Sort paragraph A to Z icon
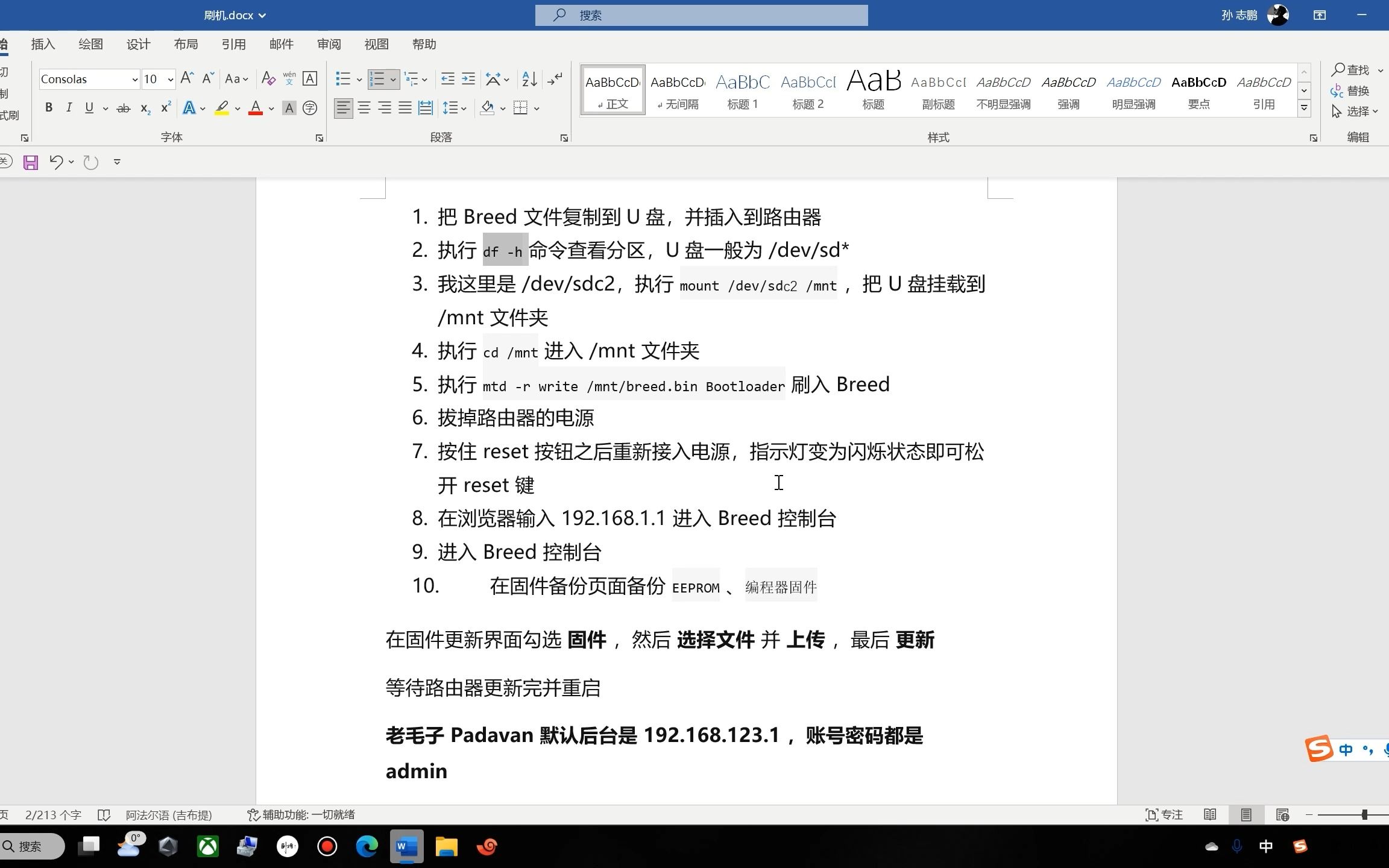Image resolution: width=1389 pixels, height=868 pixels. [x=529, y=78]
